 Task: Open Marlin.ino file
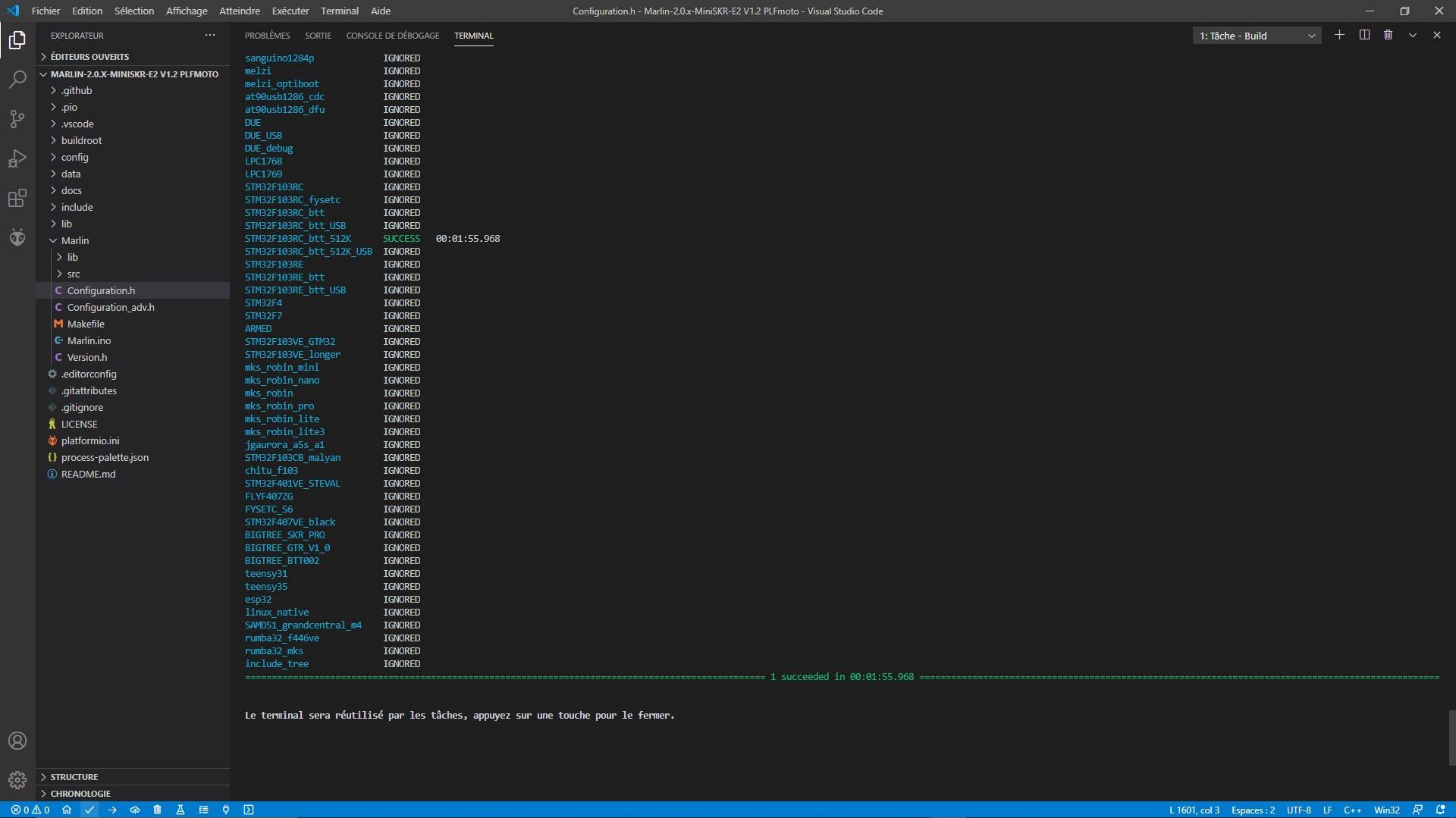click(133, 340)
